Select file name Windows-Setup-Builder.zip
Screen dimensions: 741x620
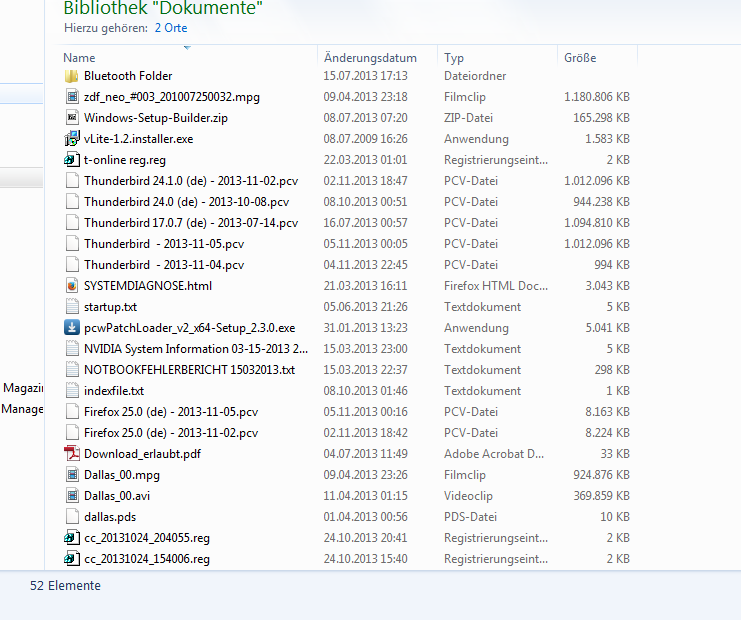(x=155, y=118)
